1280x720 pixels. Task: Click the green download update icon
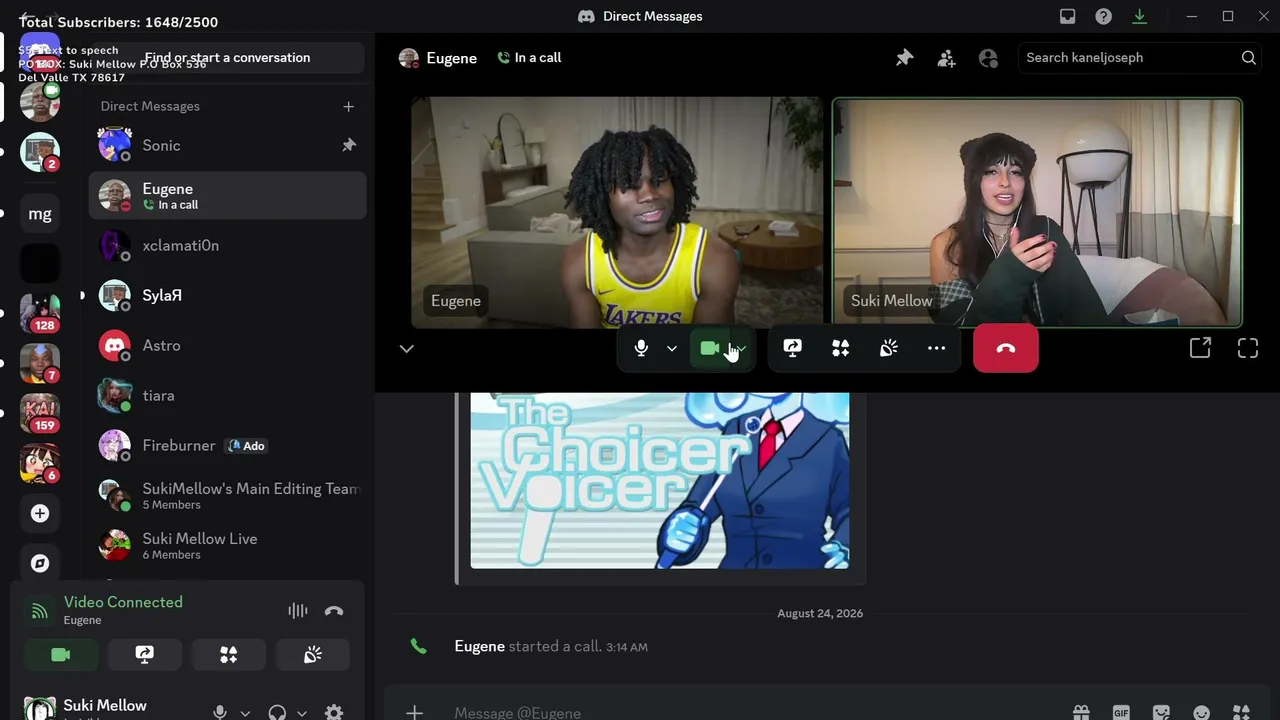click(x=1139, y=16)
